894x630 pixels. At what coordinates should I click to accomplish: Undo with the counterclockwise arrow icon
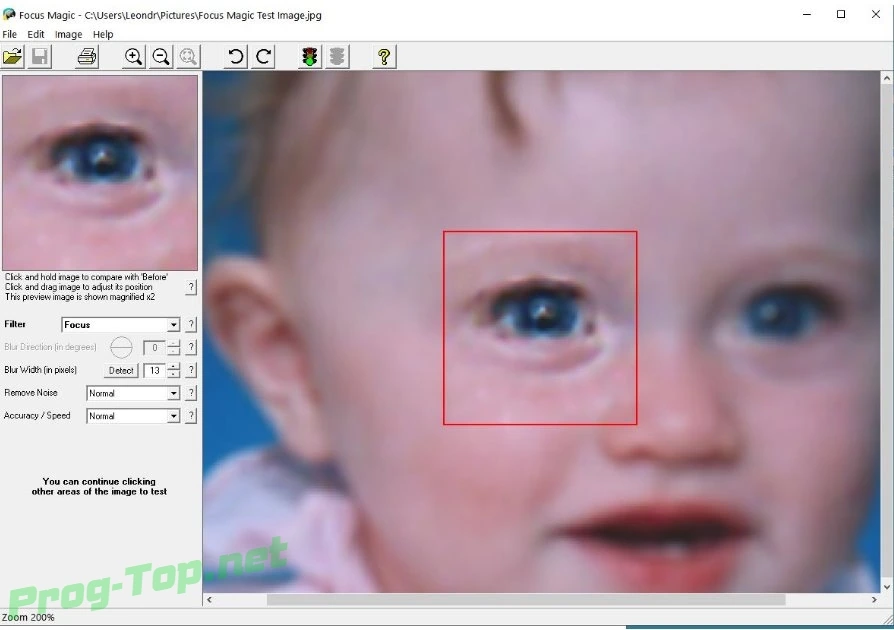click(235, 56)
